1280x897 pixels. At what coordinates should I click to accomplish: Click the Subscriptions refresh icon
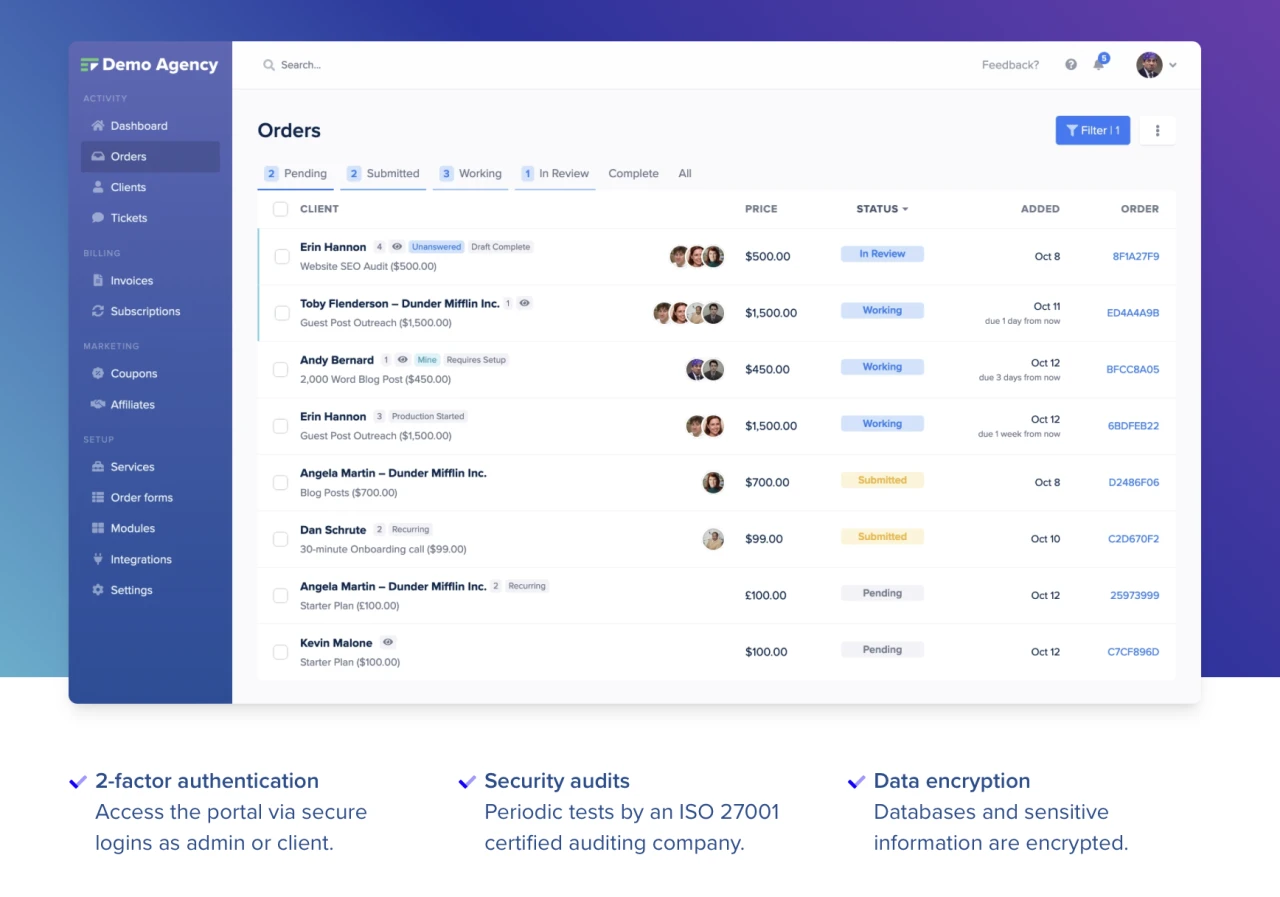tap(98, 311)
